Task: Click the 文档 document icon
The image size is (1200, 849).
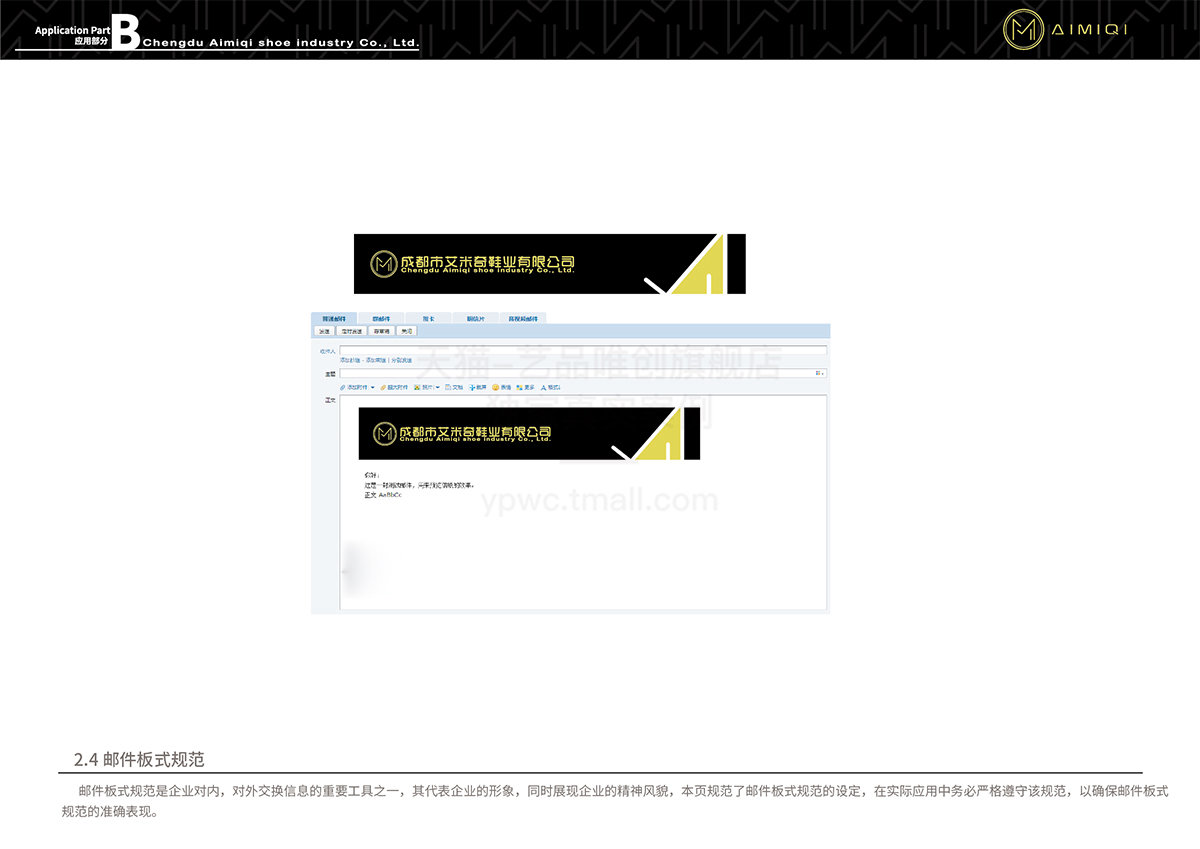Action: [x=448, y=387]
